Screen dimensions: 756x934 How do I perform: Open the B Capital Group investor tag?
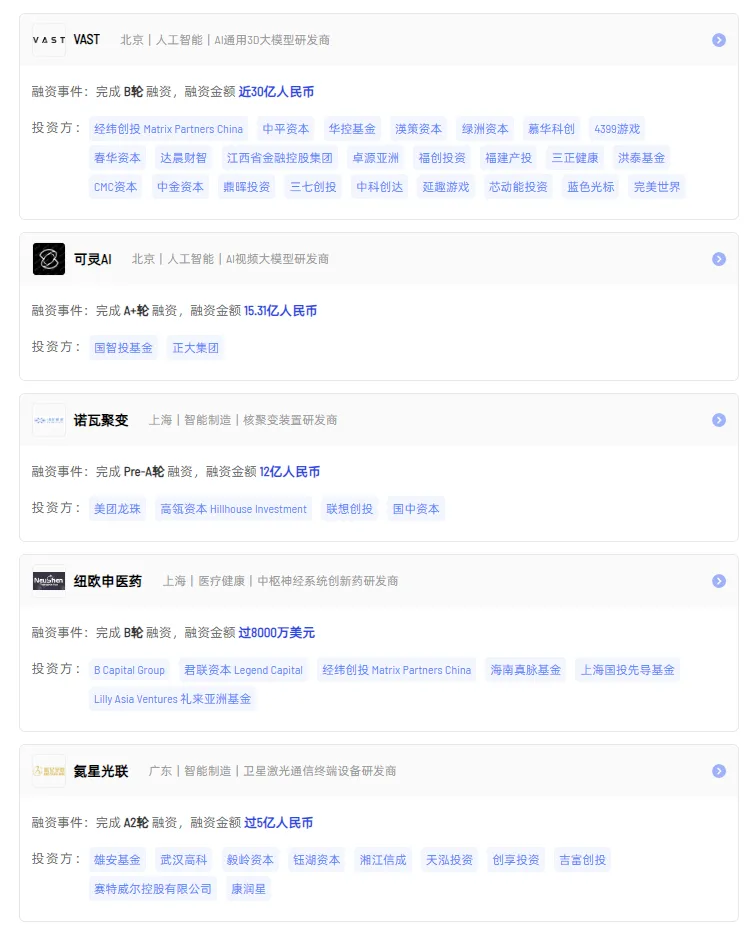[129, 670]
